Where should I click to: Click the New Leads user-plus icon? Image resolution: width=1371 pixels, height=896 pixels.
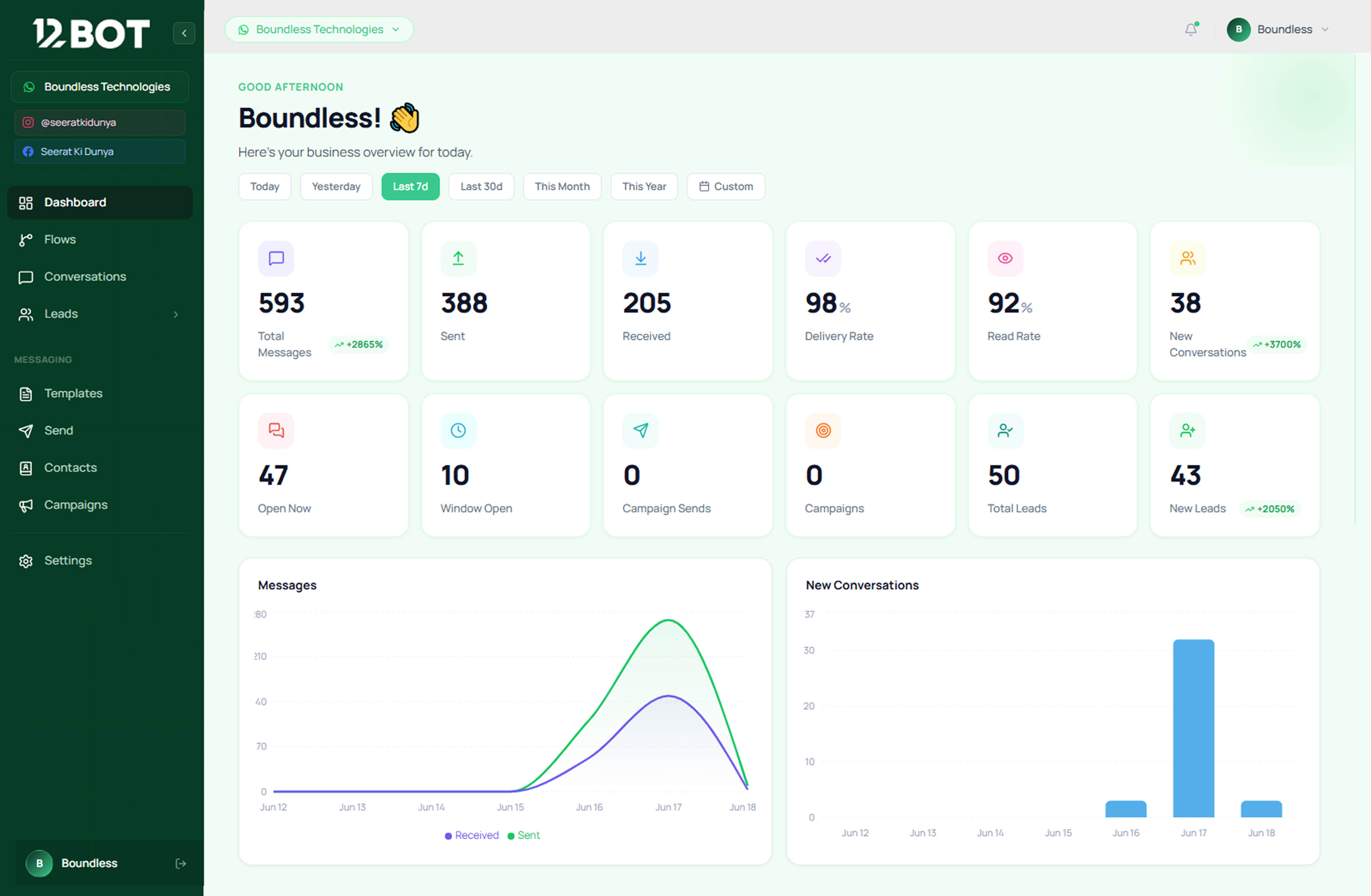pyautogui.click(x=1187, y=430)
